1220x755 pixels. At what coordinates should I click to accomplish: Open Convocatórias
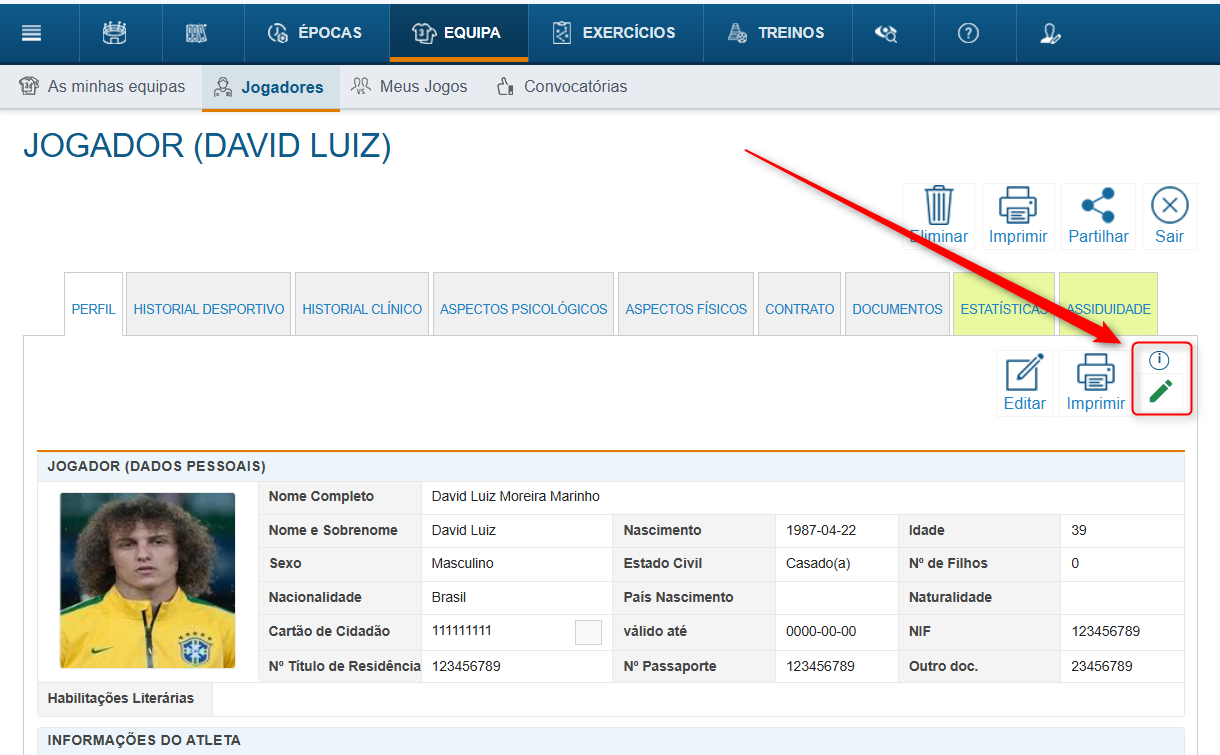tap(562, 87)
